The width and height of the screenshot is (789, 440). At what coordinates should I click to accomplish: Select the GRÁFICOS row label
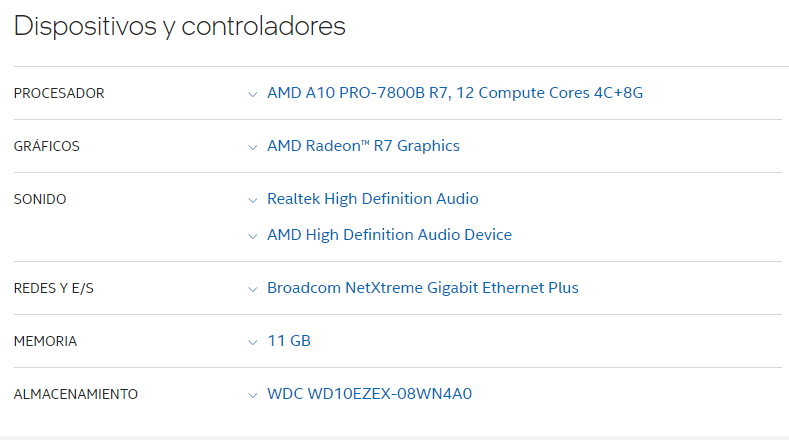[x=47, y=146]
